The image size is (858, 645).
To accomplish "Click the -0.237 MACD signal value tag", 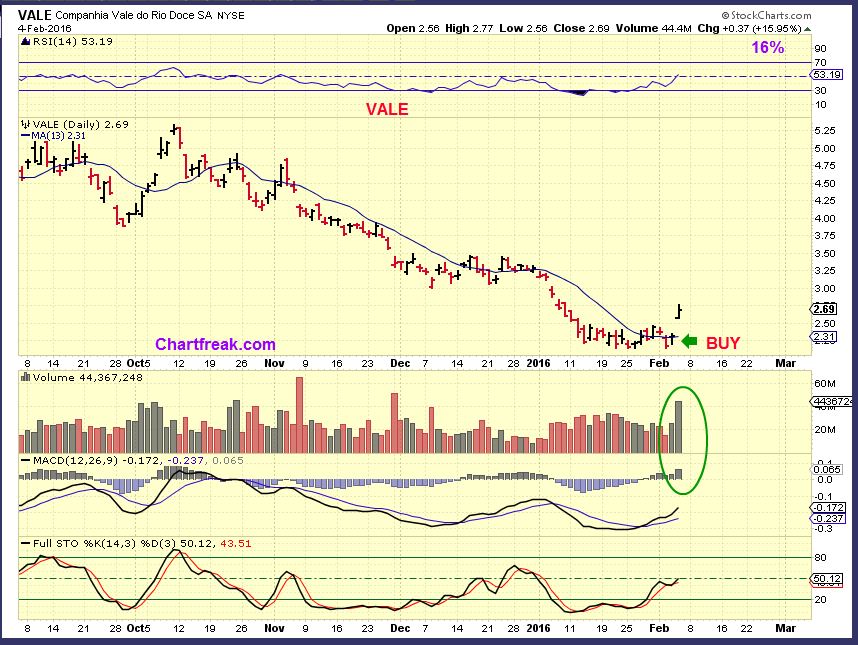I will coord(827,519).
